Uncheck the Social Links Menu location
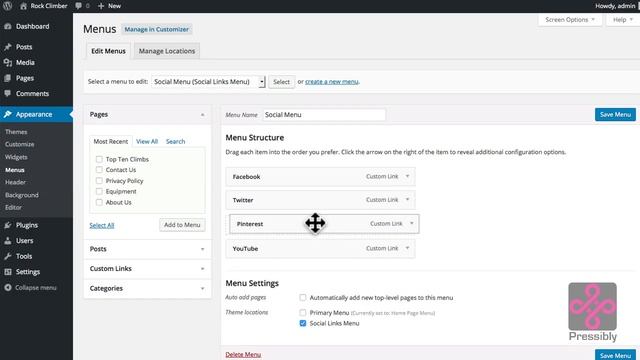The width and height of the screenshot is (640, 360). 302,323
